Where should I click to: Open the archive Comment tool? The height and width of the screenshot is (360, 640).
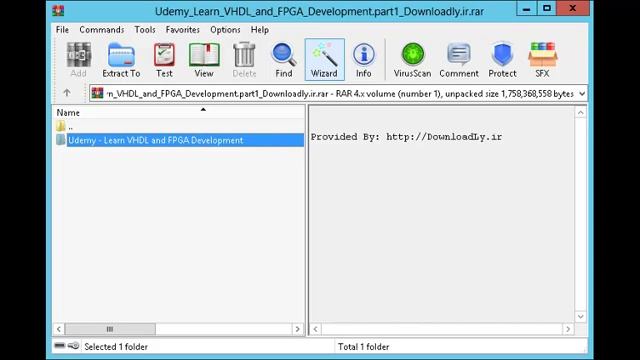(459, 60)
